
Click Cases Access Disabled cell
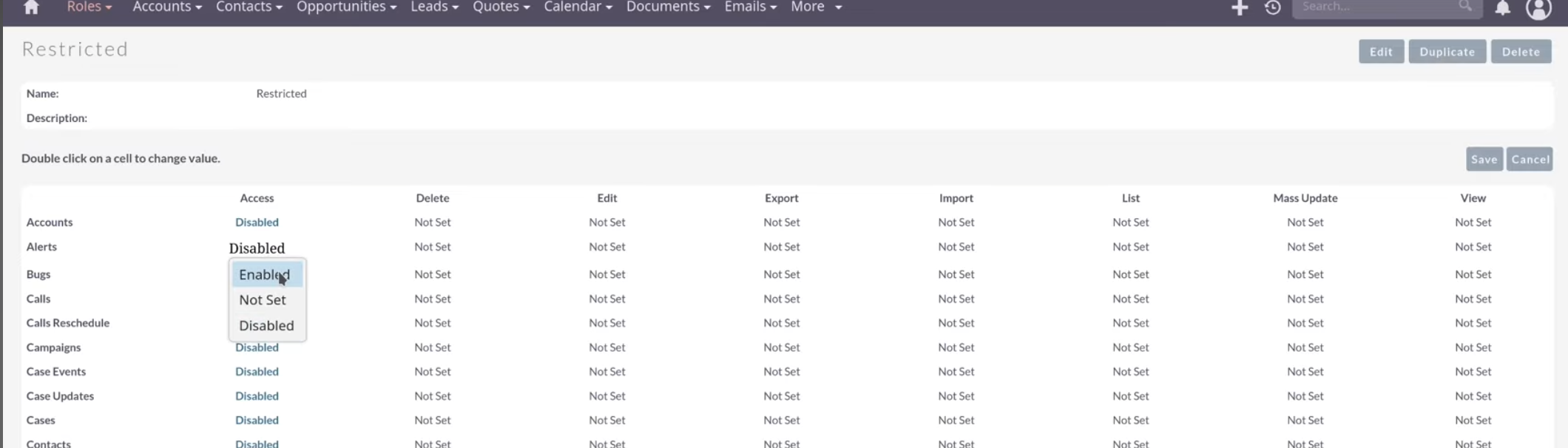(x=257, y=420)
